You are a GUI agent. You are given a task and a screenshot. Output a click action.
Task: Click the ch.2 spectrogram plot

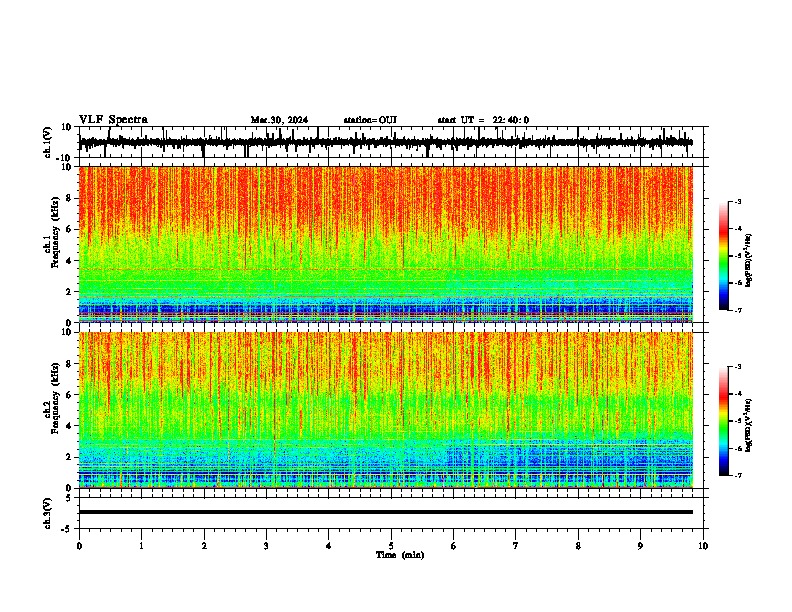coord(385,410)
